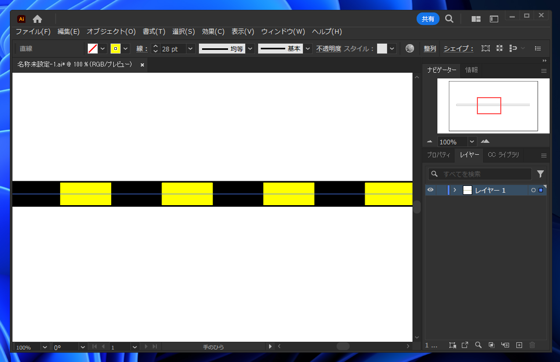Open the Layers panel menu icon

pos(544,156)
